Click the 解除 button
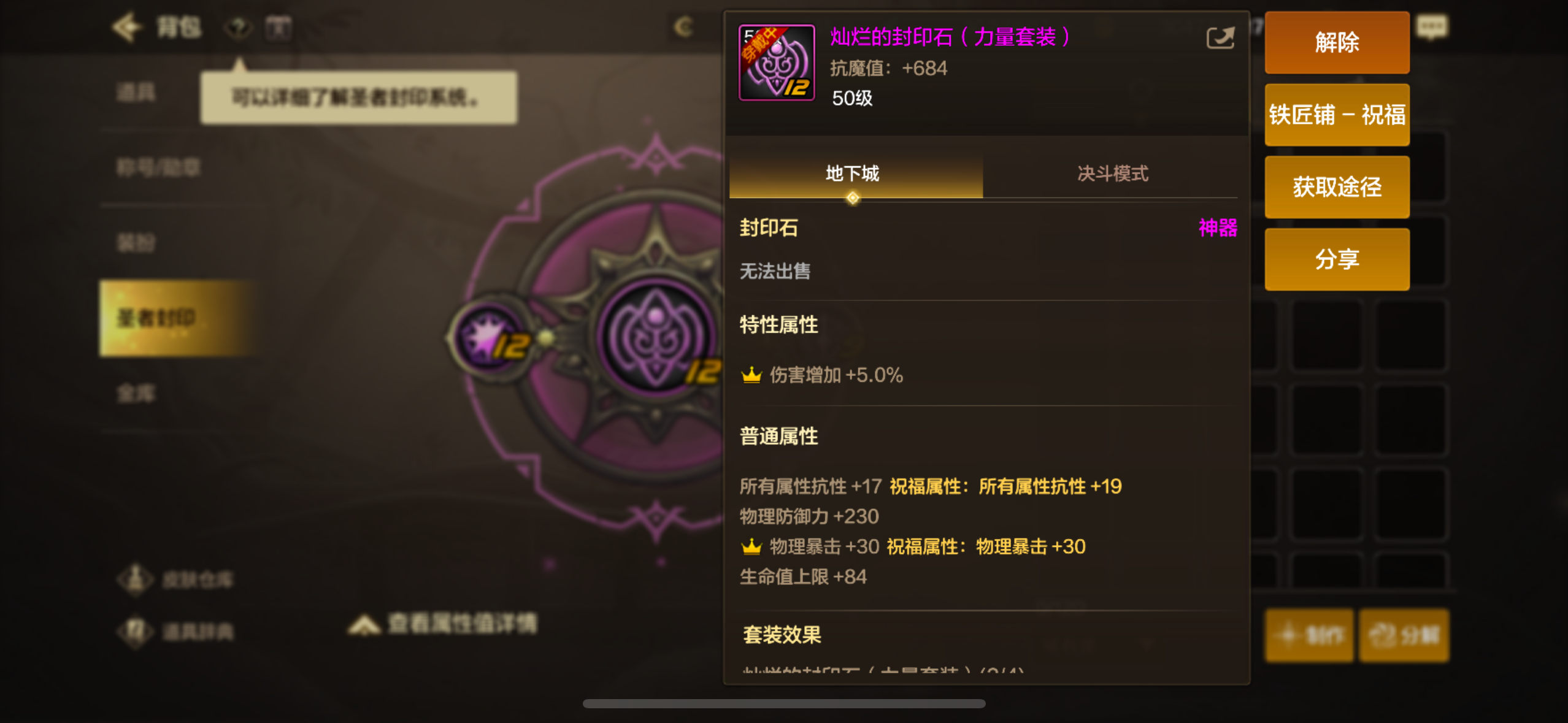This screenshot has height=723, width=1568. (1337, 42)
